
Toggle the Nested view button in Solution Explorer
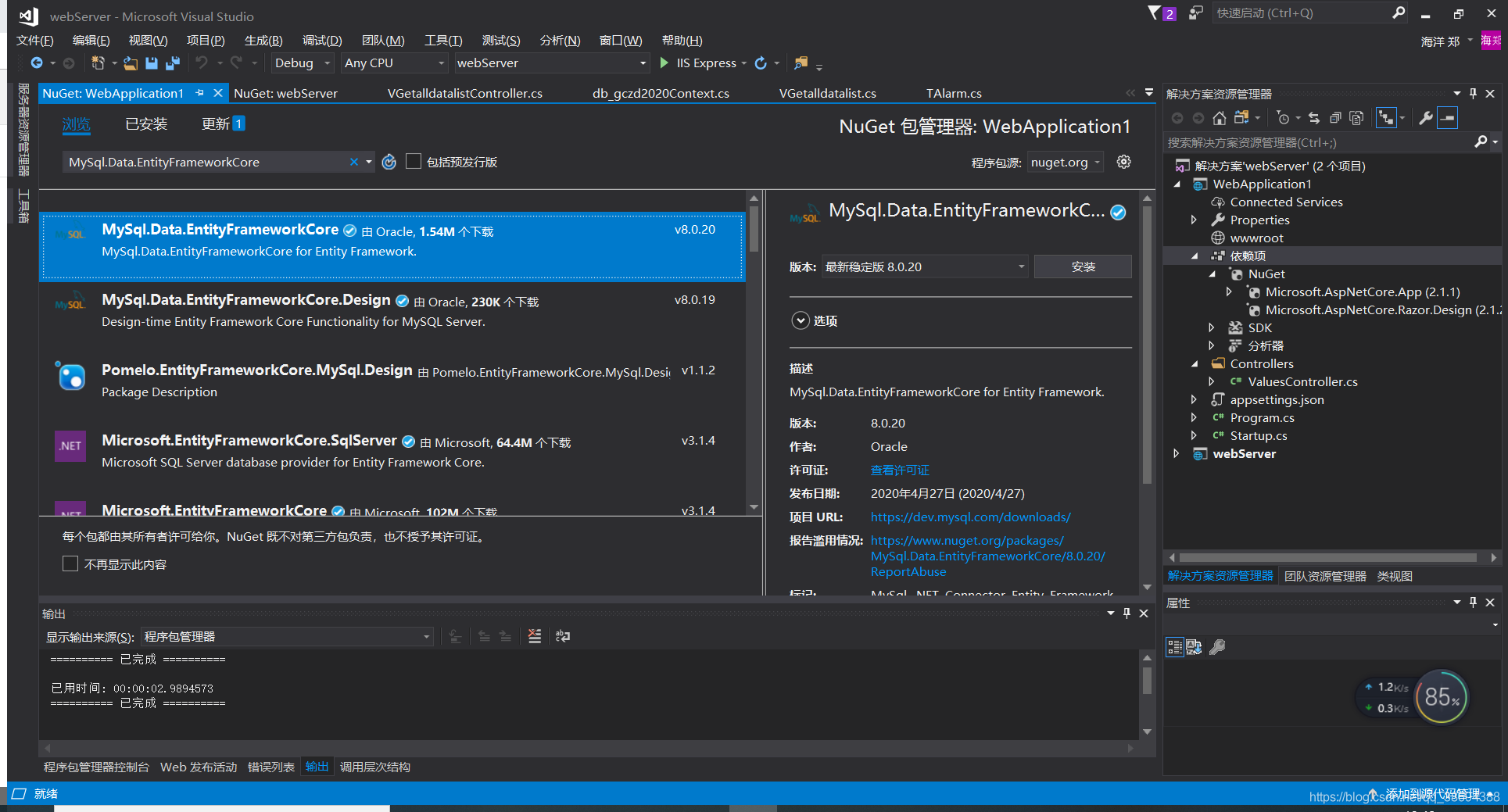1386,118
